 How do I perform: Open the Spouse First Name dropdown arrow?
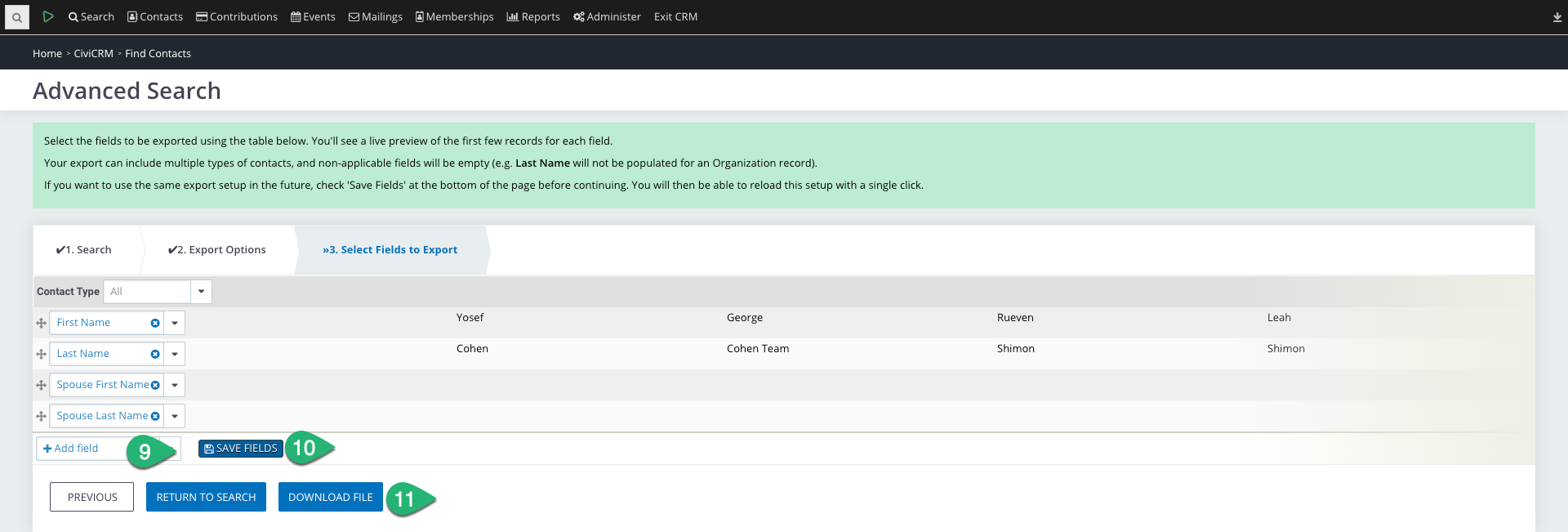click(x=175, y=385)
